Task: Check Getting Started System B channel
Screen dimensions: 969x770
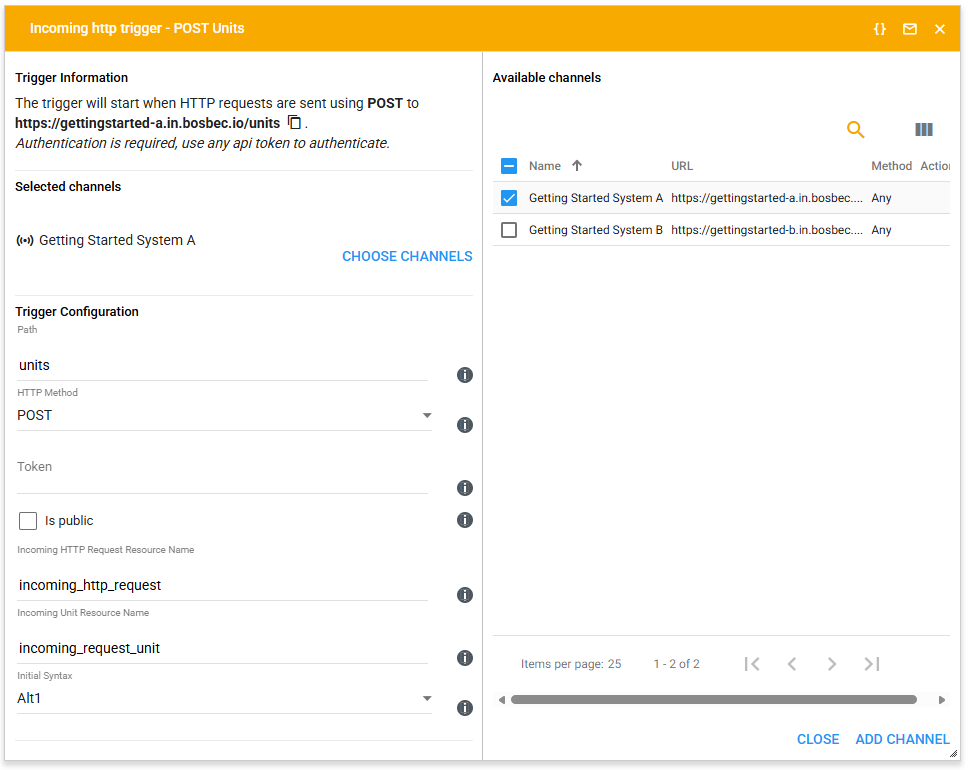Action: 509,230
